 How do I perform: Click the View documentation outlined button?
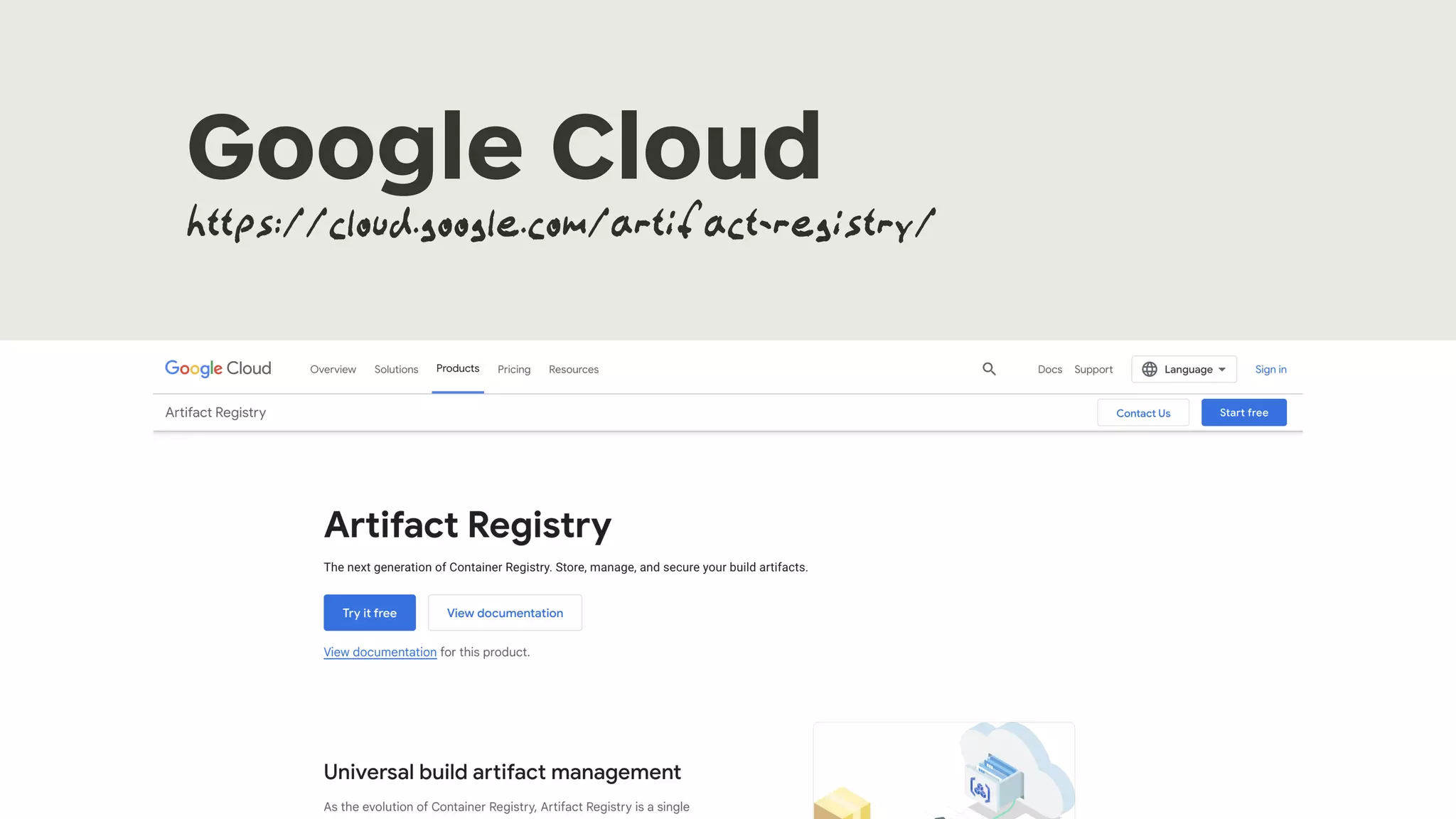(505, 613)
